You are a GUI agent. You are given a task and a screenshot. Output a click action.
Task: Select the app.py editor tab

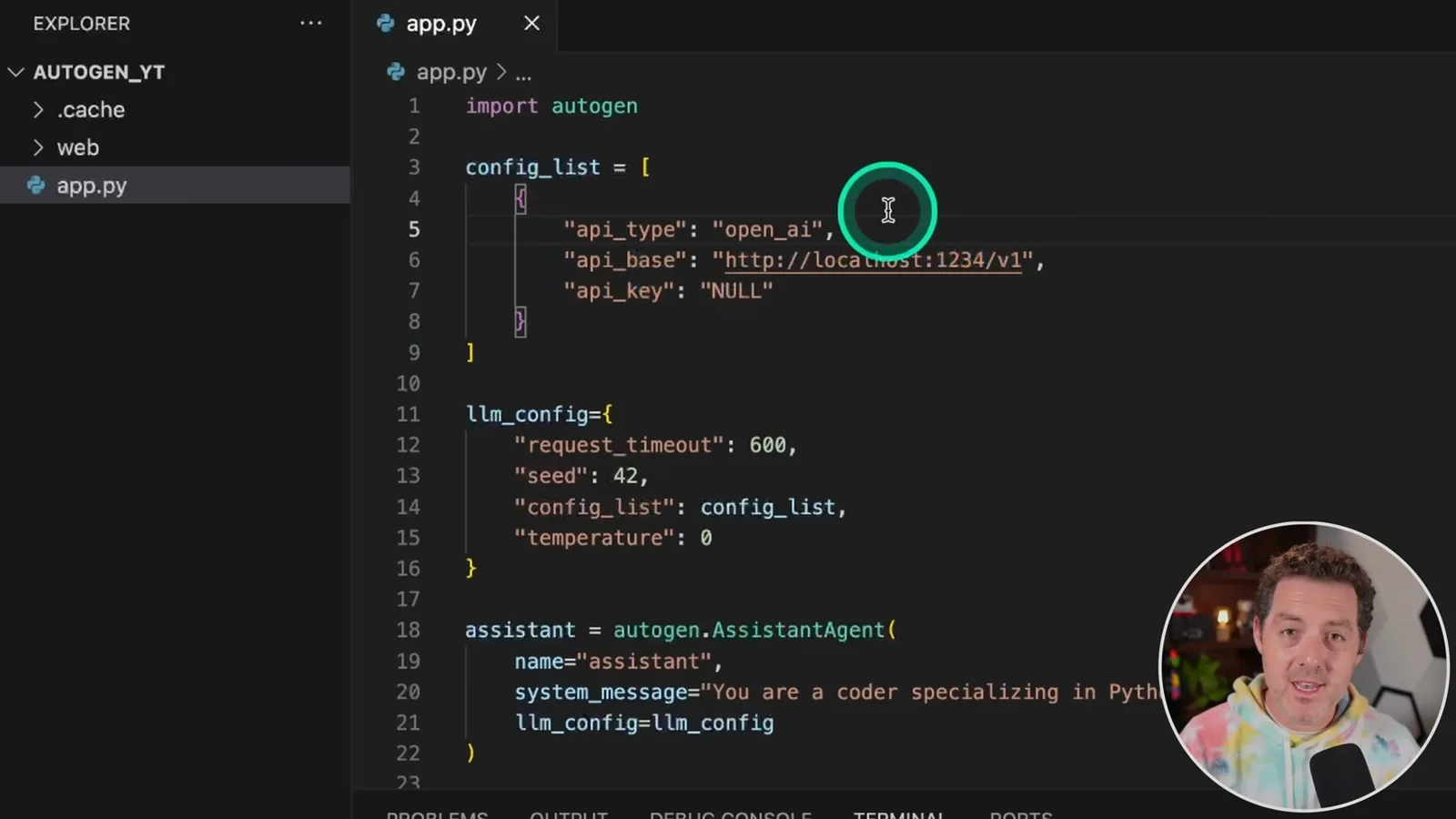coord(455,24)
